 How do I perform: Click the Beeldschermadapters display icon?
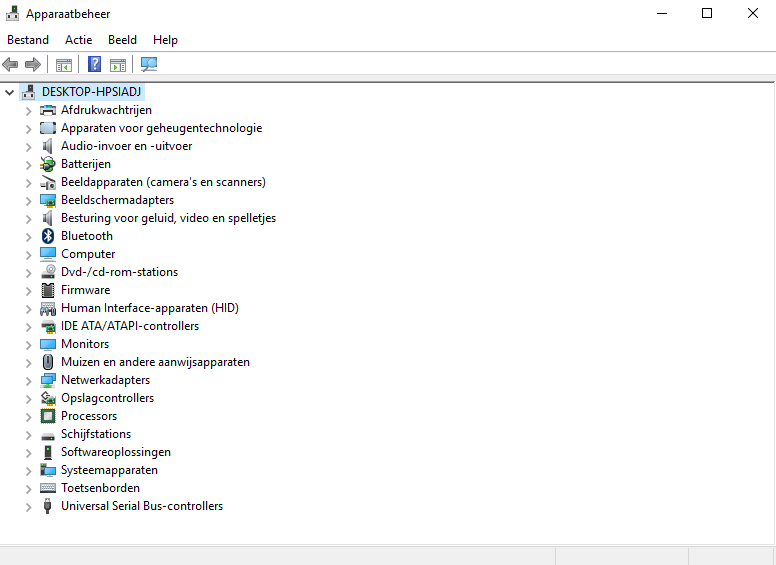(x=48, y=200)
